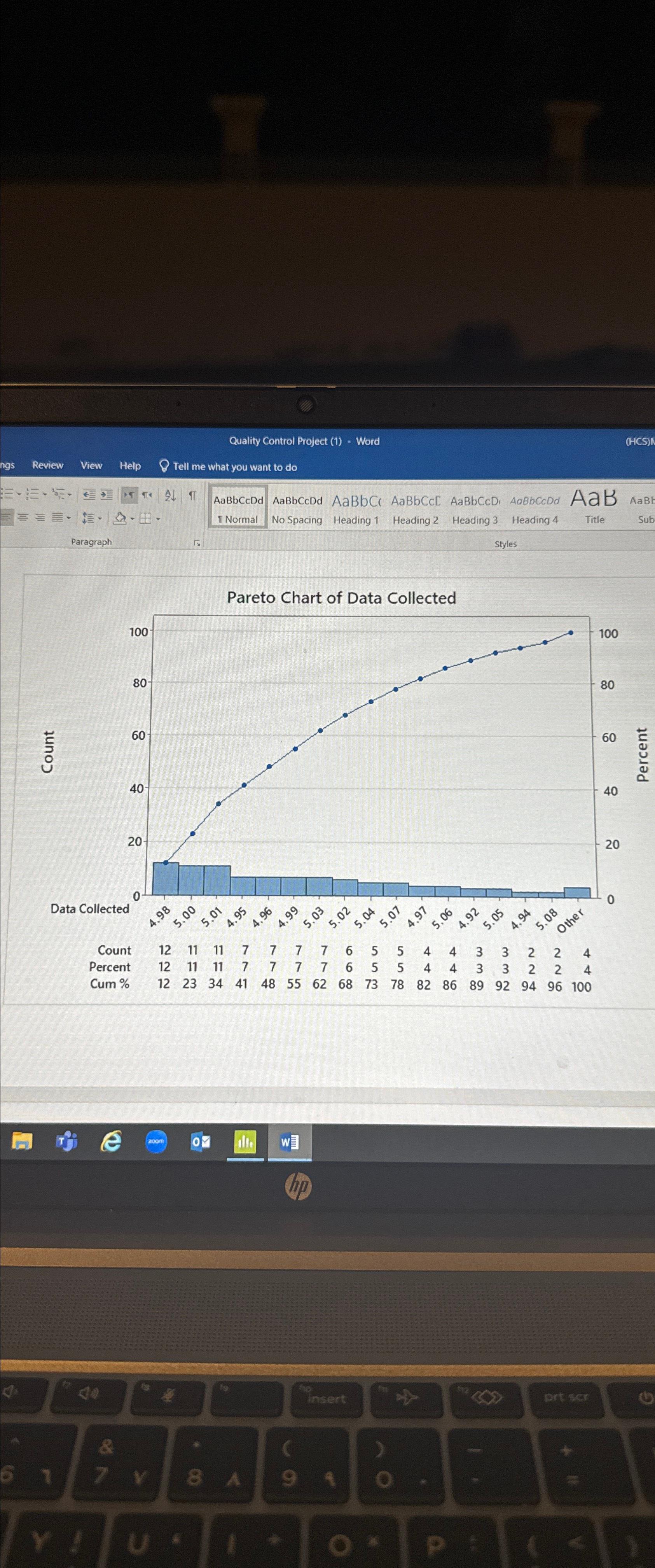Switch to the Review tab
The width and height of the screenshot is (655, 1568).
coord(47,465)
